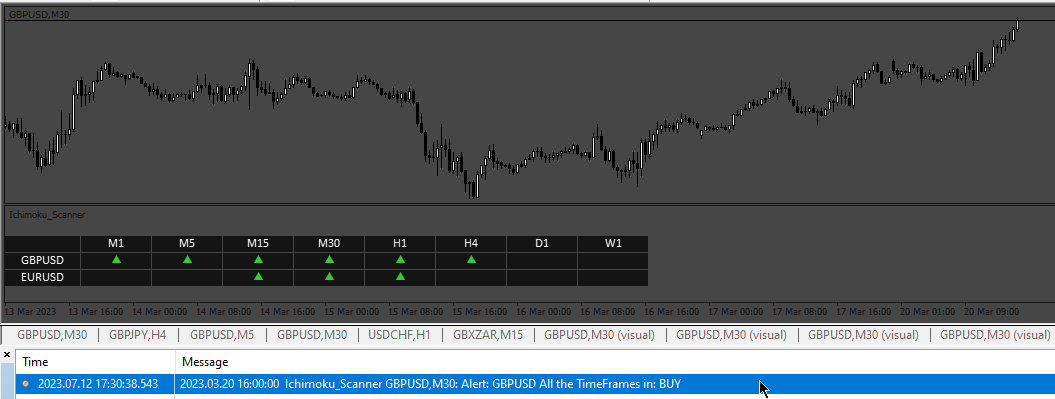Click the GBPUSD row label in scanner
The image size is (1055, 399).
click(x=42, y=260)
